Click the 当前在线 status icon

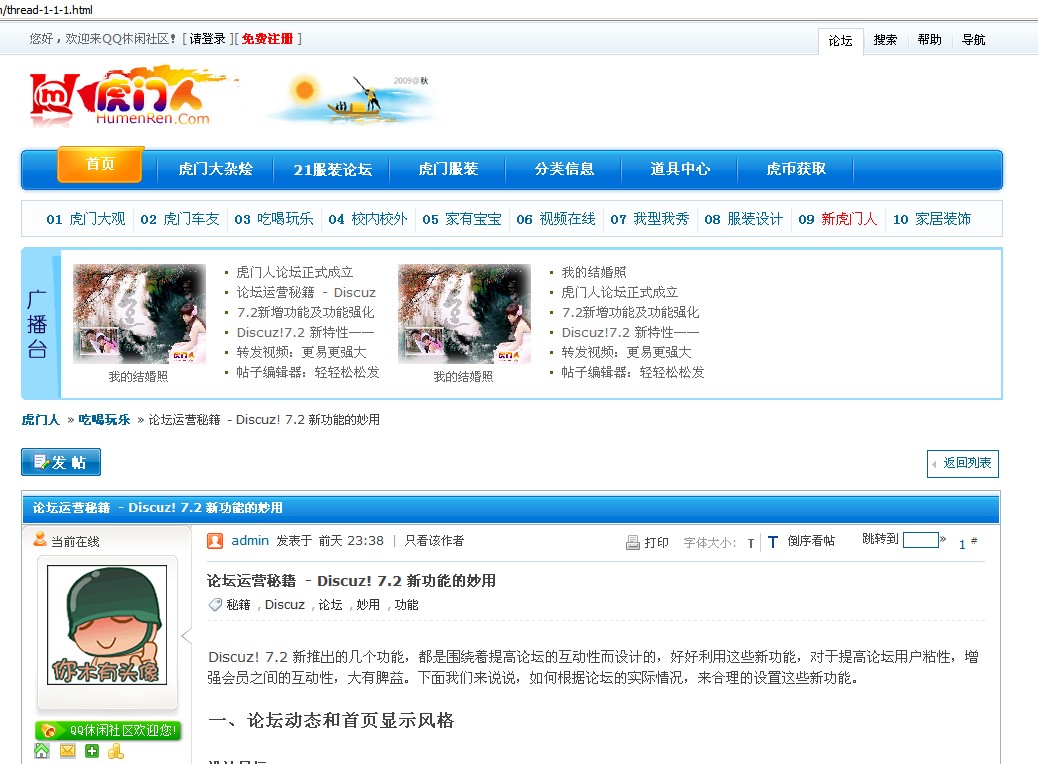click(40, 539)
